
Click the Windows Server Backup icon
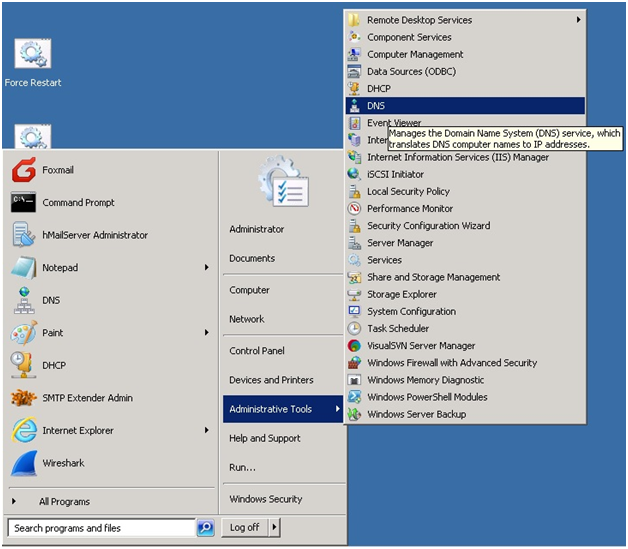point(354,414)
